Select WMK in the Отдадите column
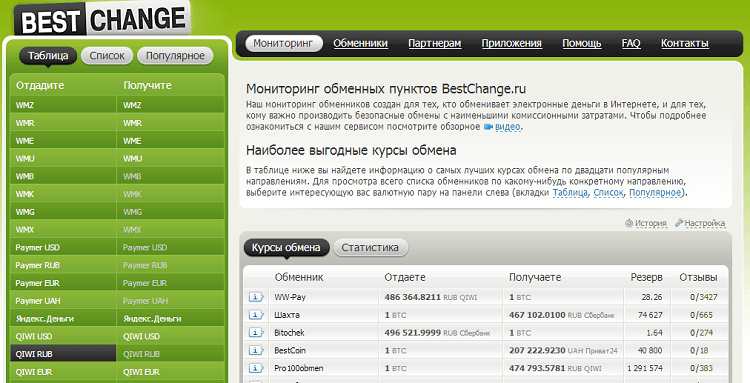The image size is (750, 383). click(63, 194)
